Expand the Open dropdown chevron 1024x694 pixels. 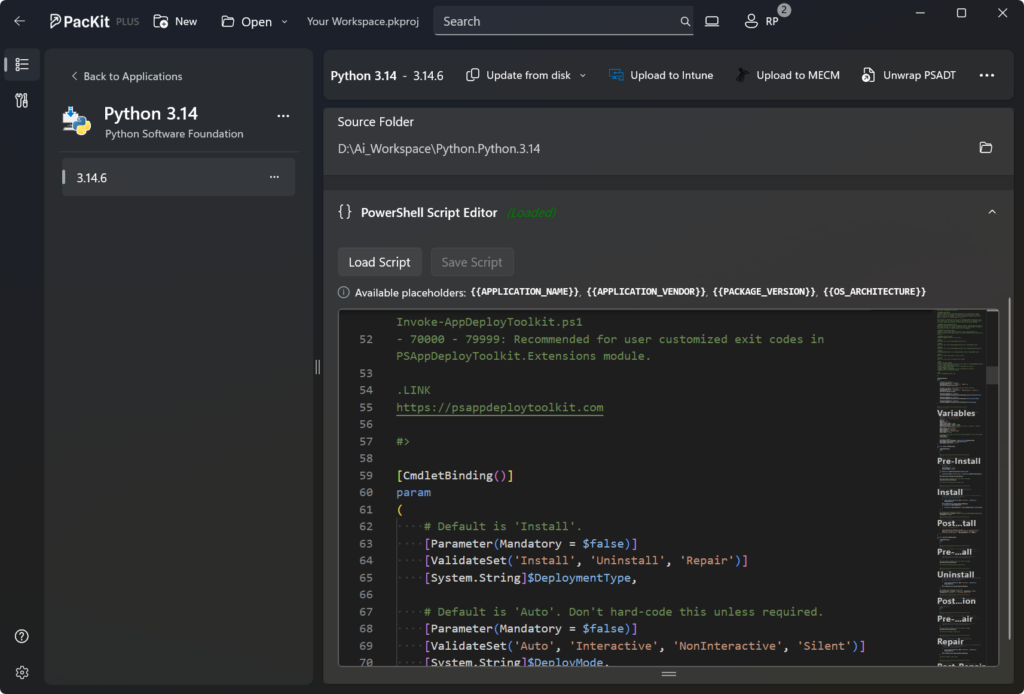(285, 22)
